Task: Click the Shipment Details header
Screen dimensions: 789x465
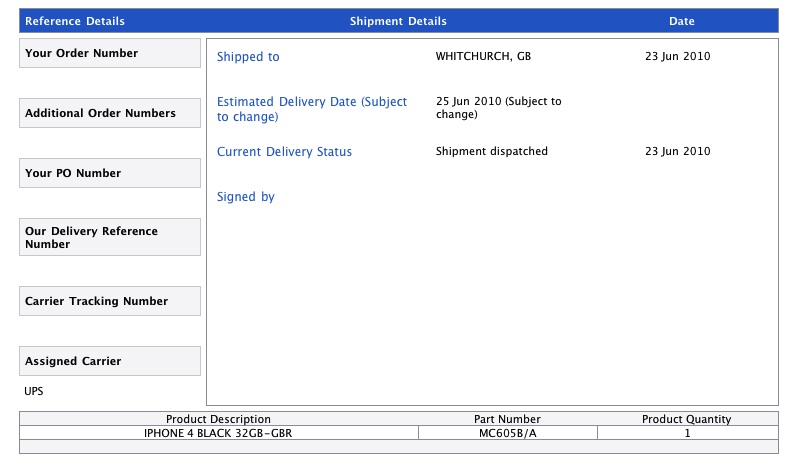Action: [398, 21]
